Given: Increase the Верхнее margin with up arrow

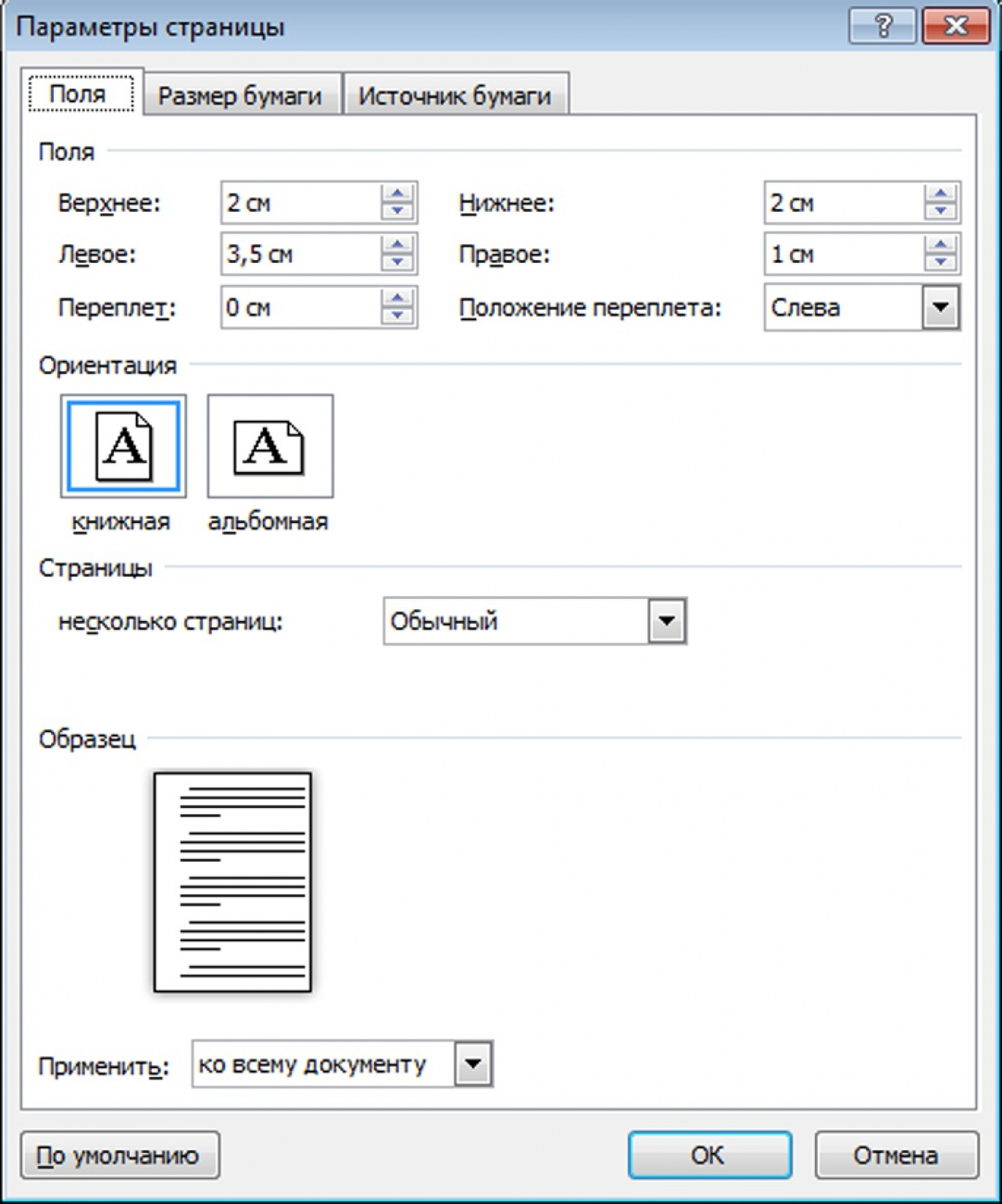Looking at the screenshot, I should (398, 194).
